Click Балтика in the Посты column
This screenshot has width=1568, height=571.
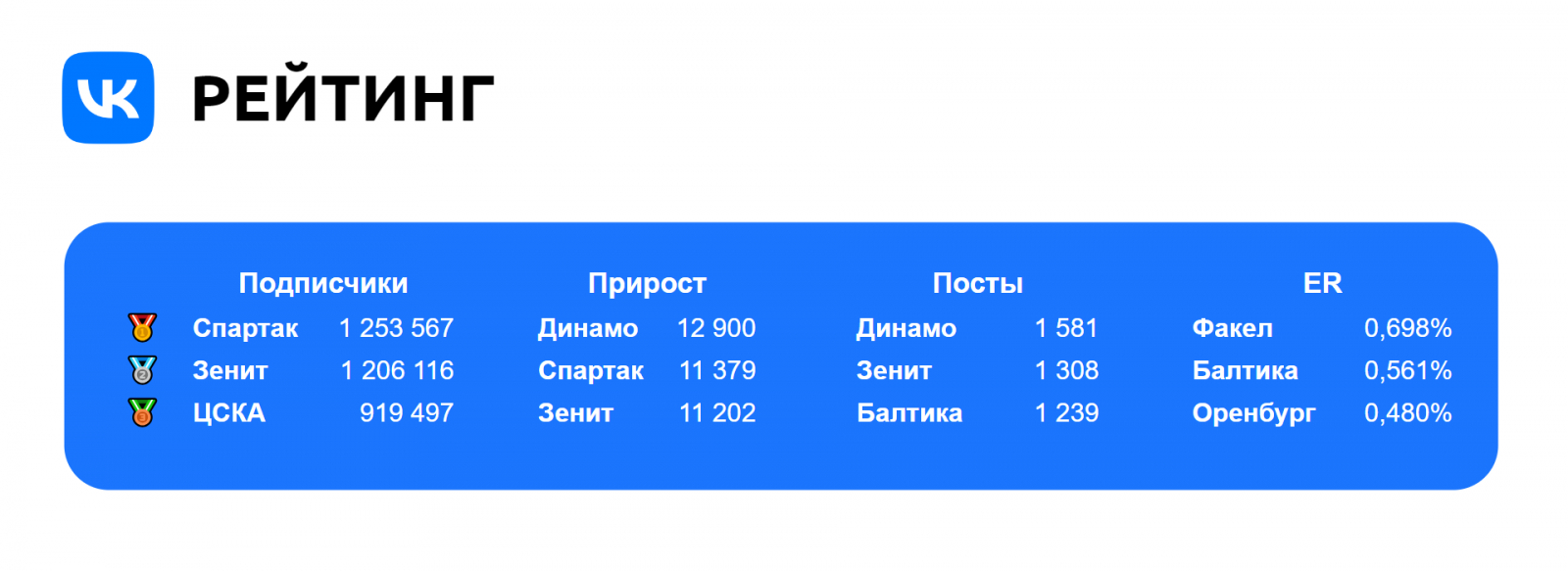click(x=909, y=413)
